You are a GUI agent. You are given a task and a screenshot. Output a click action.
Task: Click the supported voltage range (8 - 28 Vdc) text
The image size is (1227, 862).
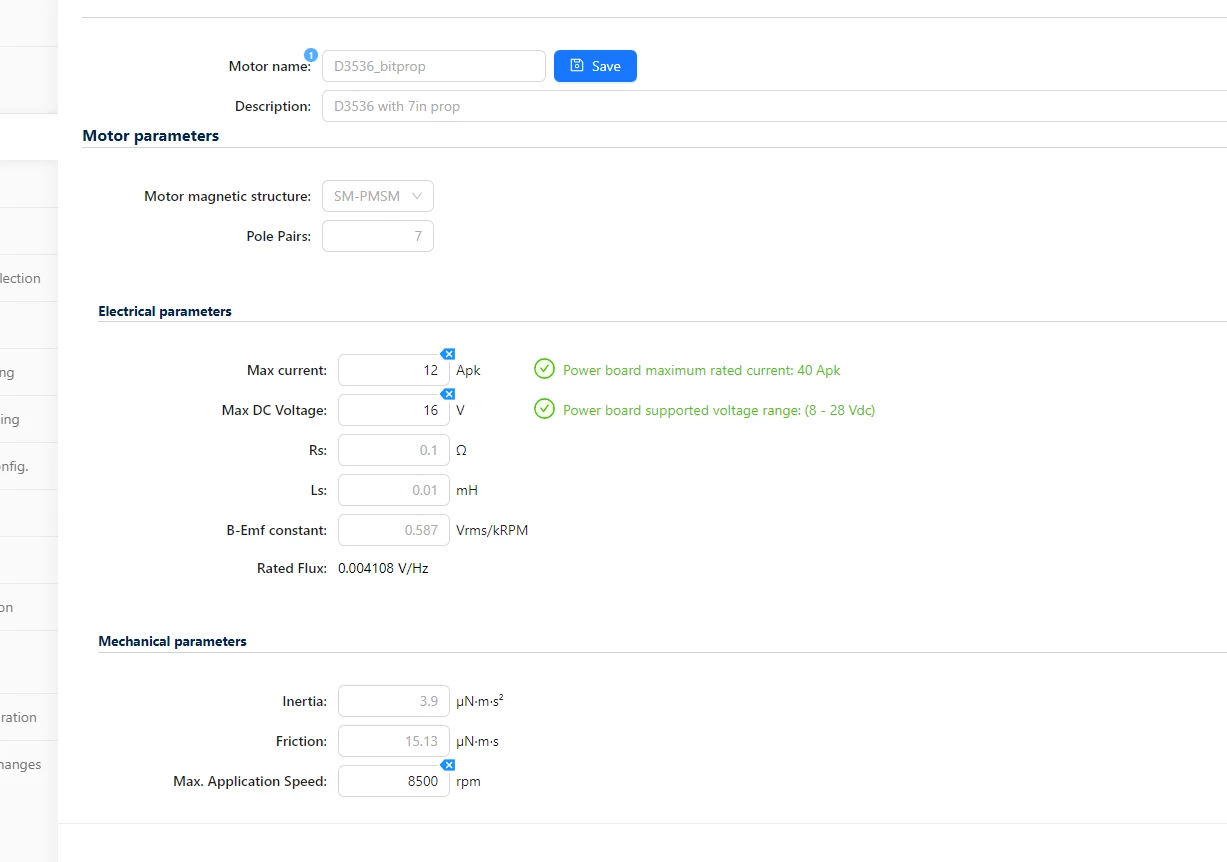[719, 410]
